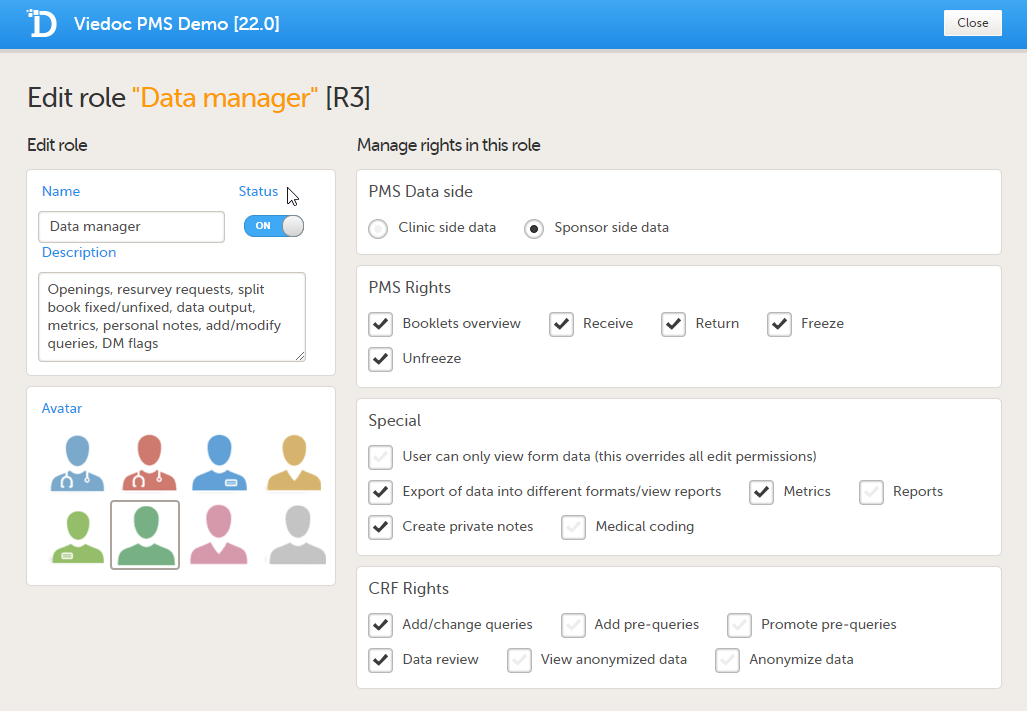
Task: Click inside the Description text area
Action: [x=171, y=316]
